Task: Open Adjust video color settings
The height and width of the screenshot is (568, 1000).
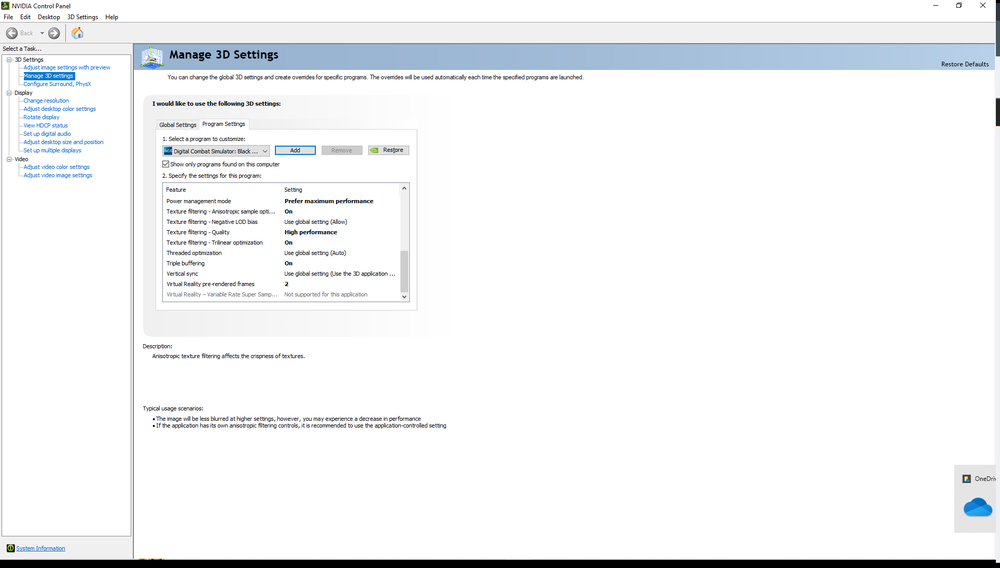Action: point(56,167)
